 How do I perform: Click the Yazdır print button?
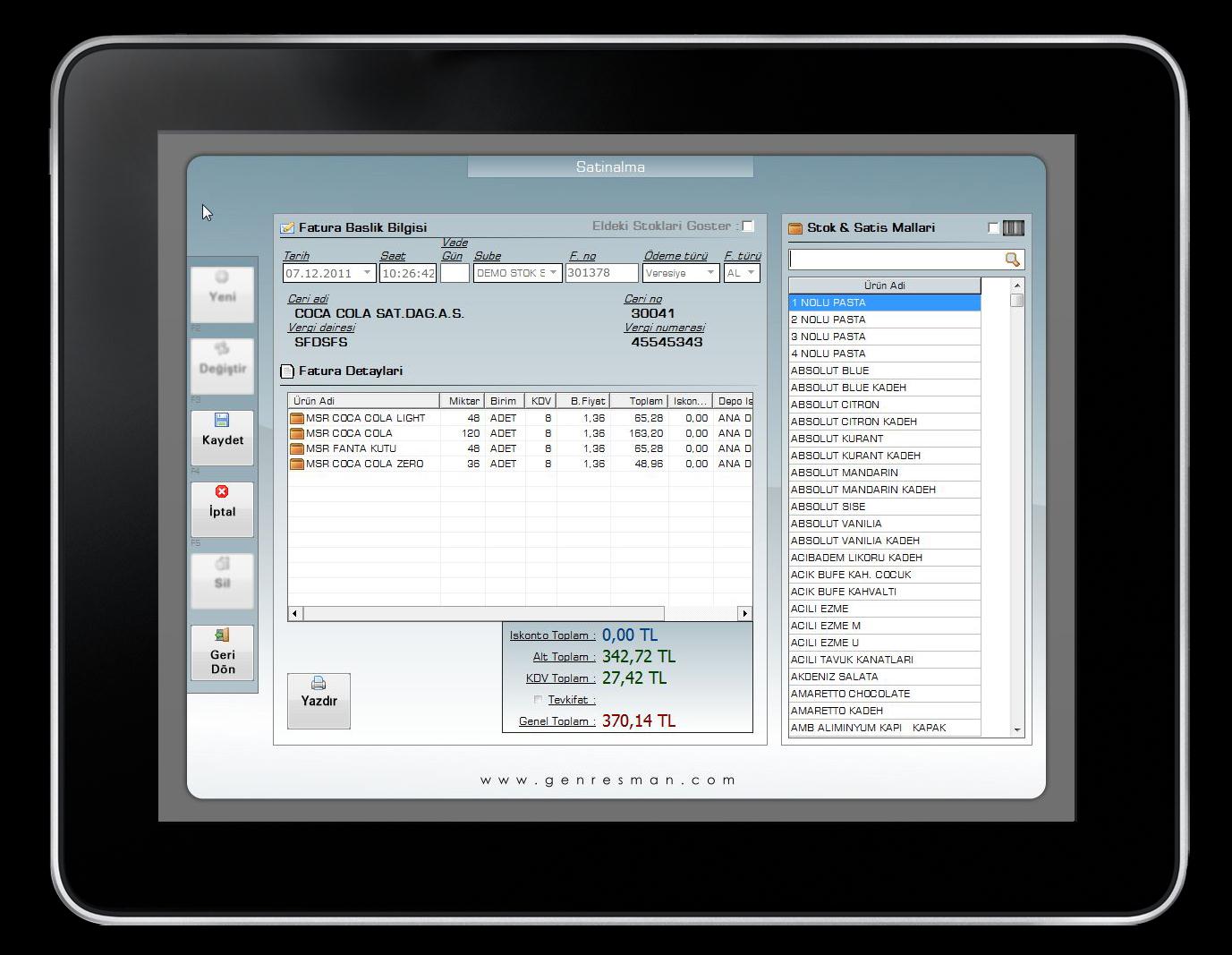(x=319, y=701)
